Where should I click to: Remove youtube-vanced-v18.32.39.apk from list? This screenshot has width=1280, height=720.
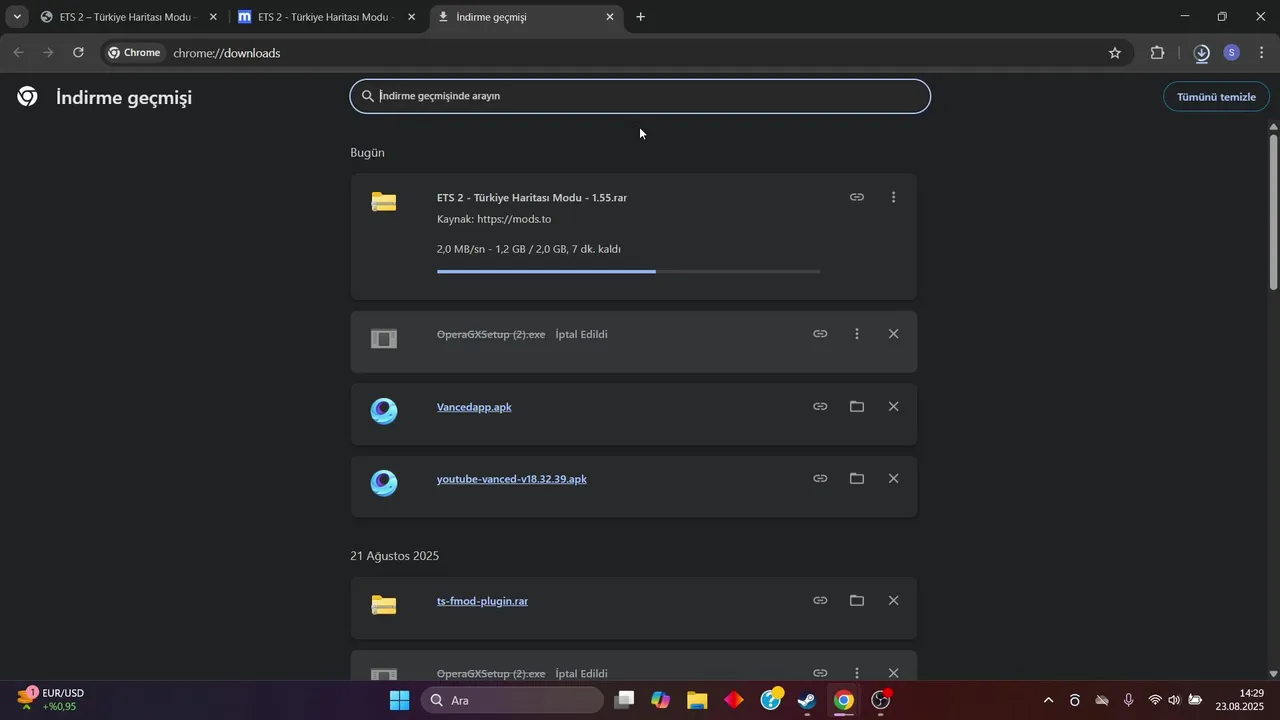[894, 479]
